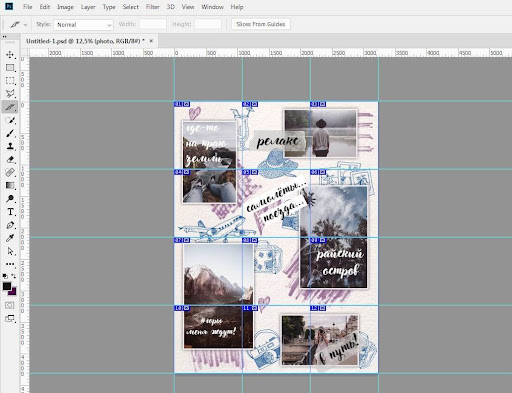Open the Filter menu
The image size is (512, 393).
pyautogui.click(x=152, y=7)
